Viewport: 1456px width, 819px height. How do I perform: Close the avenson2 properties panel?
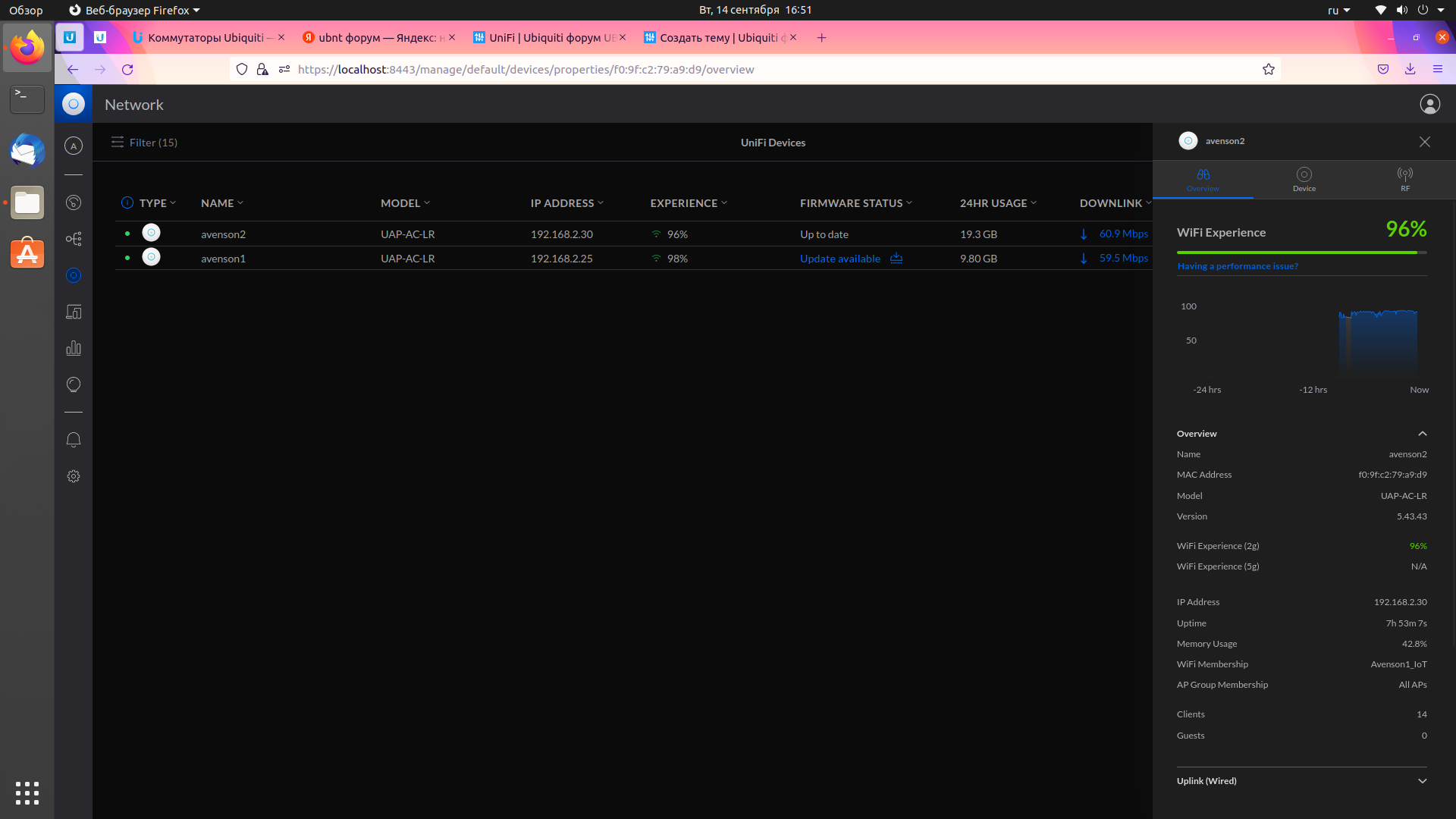point(1425,142)
